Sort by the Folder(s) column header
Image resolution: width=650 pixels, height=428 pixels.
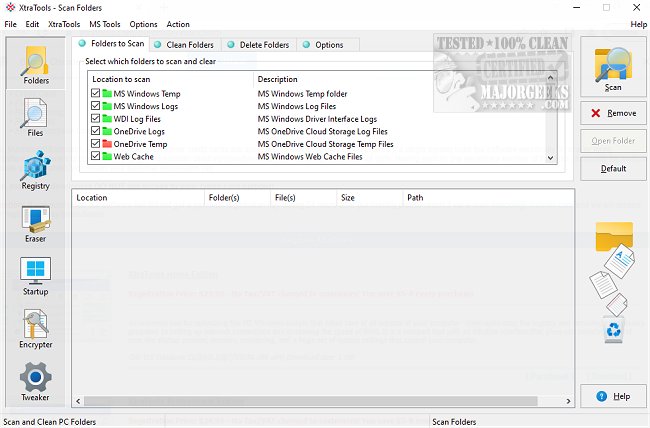(x=237, y=198)
